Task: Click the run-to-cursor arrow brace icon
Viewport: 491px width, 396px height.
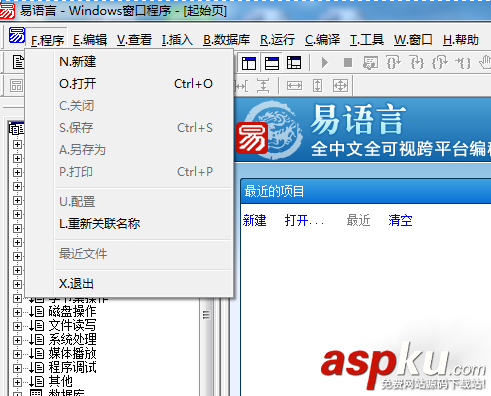Action: [463, 62]
